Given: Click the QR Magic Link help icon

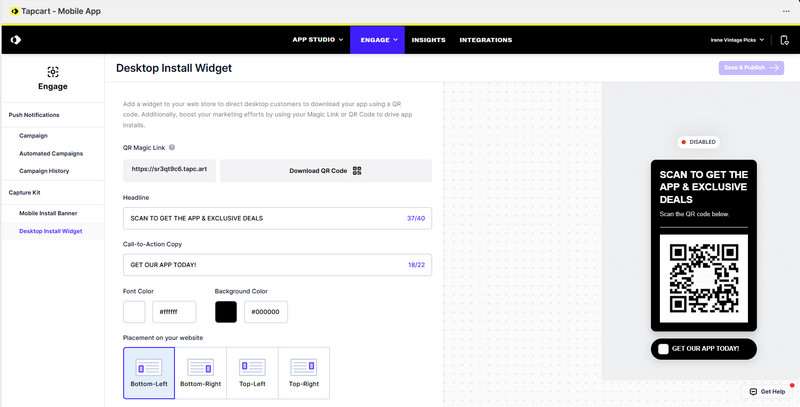Looking at the screenshot, I should pyautogui.click(x=172, y=147).
